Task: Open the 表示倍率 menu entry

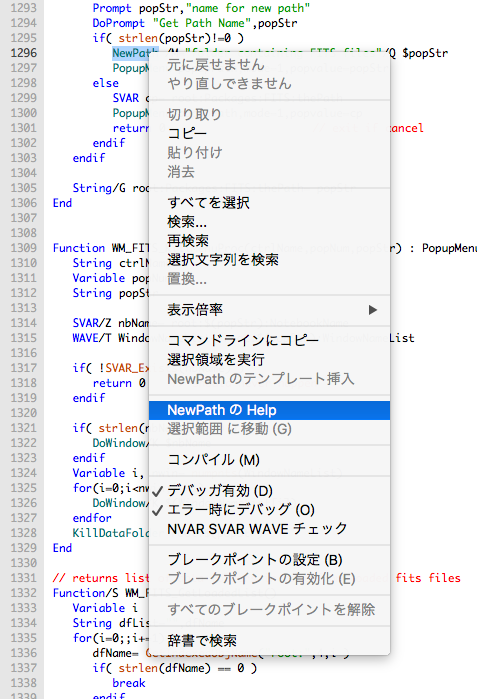Action: point(269,310)
